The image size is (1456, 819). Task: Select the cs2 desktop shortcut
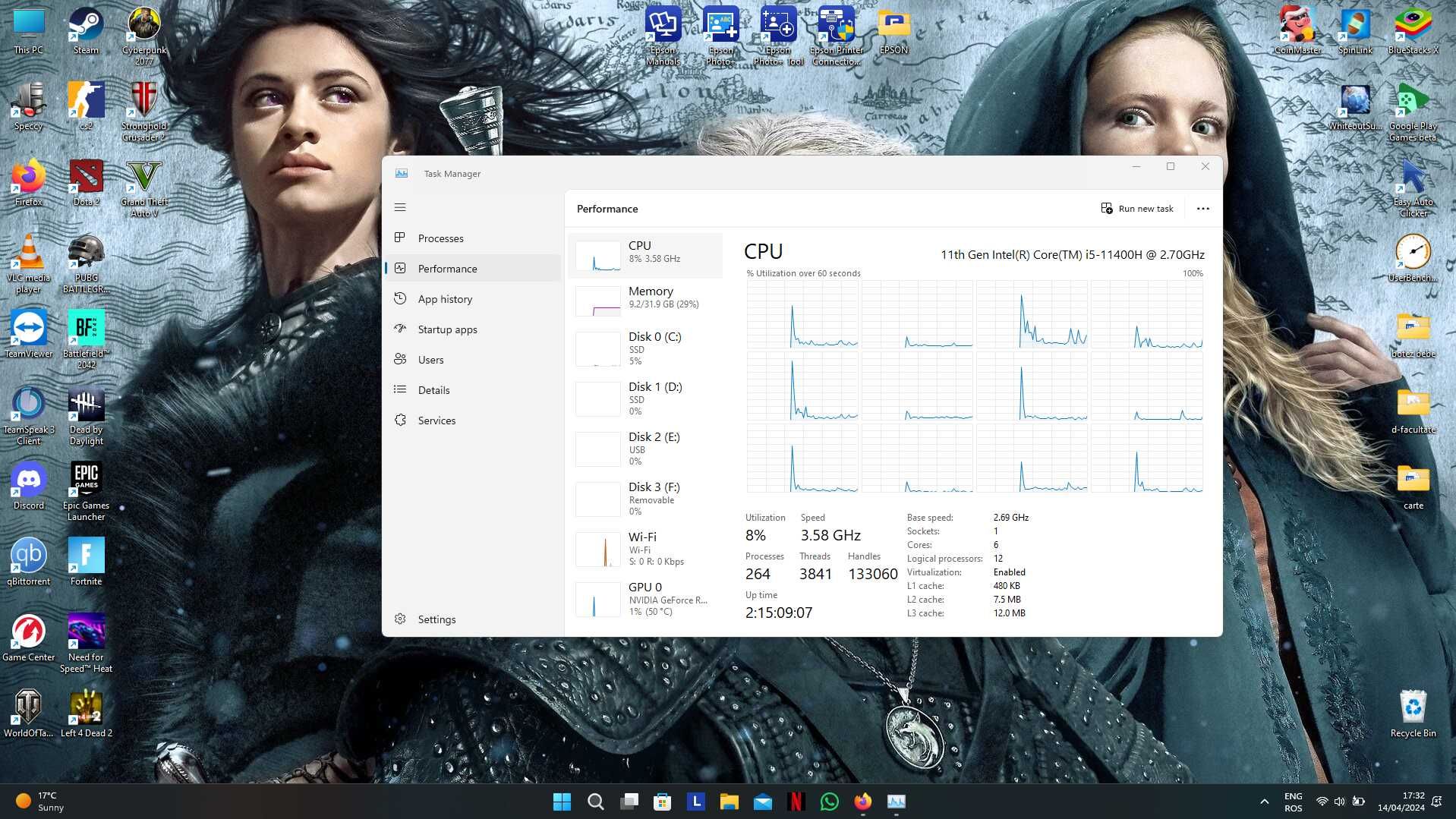[x=86, y=107]
